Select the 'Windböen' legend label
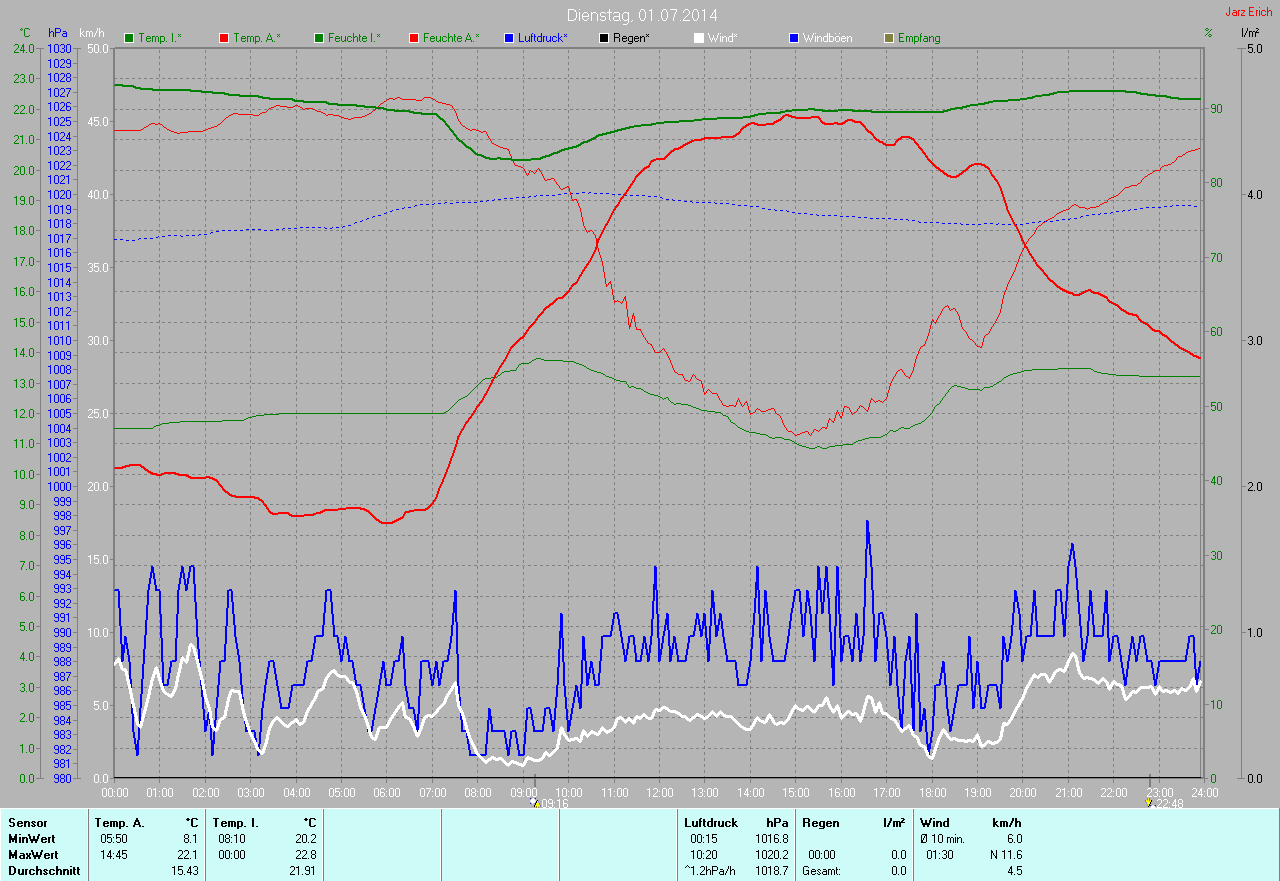The image size is (1280, 881). pyautogui.click(x=828, y=38)
